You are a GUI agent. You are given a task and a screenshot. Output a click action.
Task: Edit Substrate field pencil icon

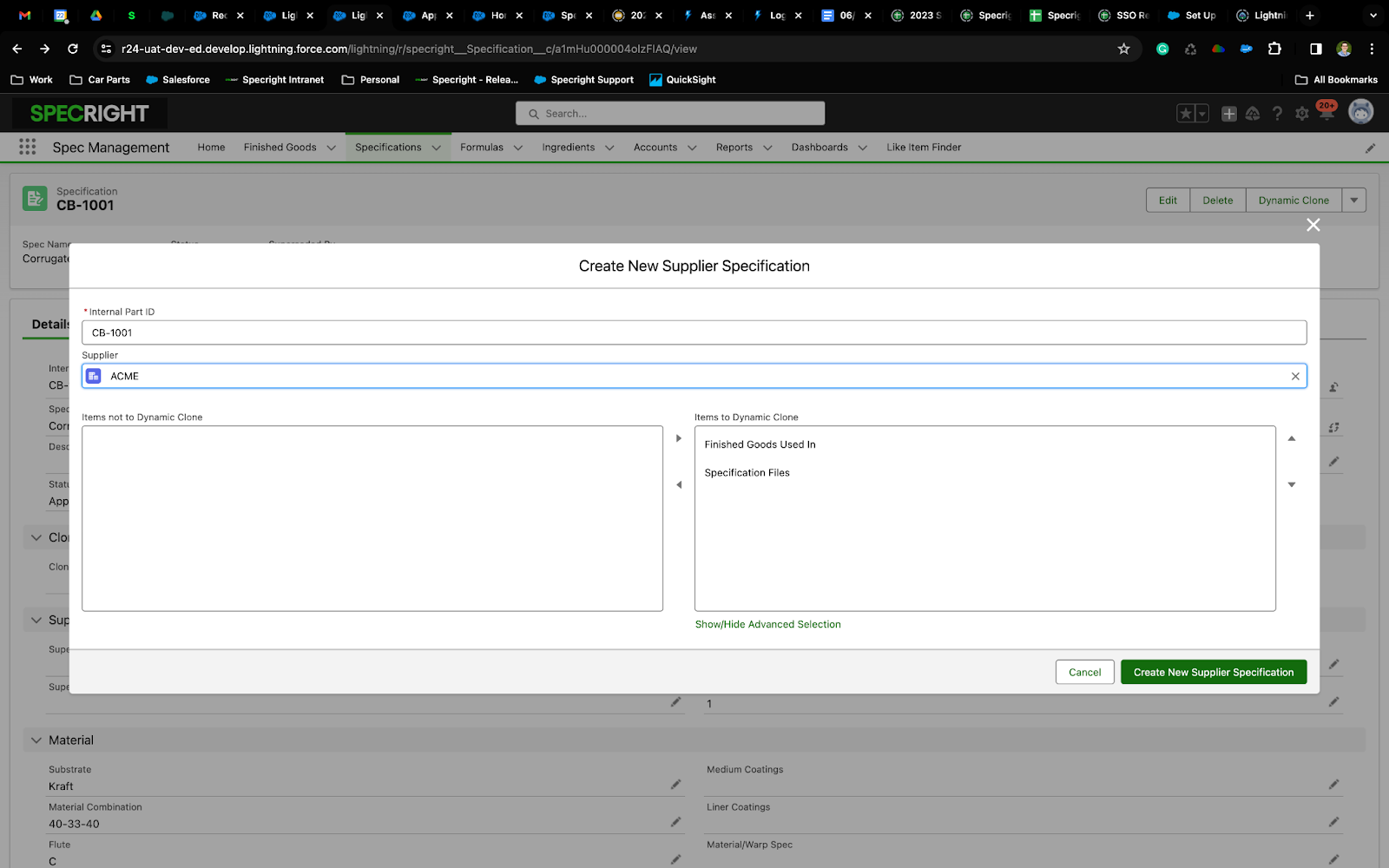pos(675,785)
